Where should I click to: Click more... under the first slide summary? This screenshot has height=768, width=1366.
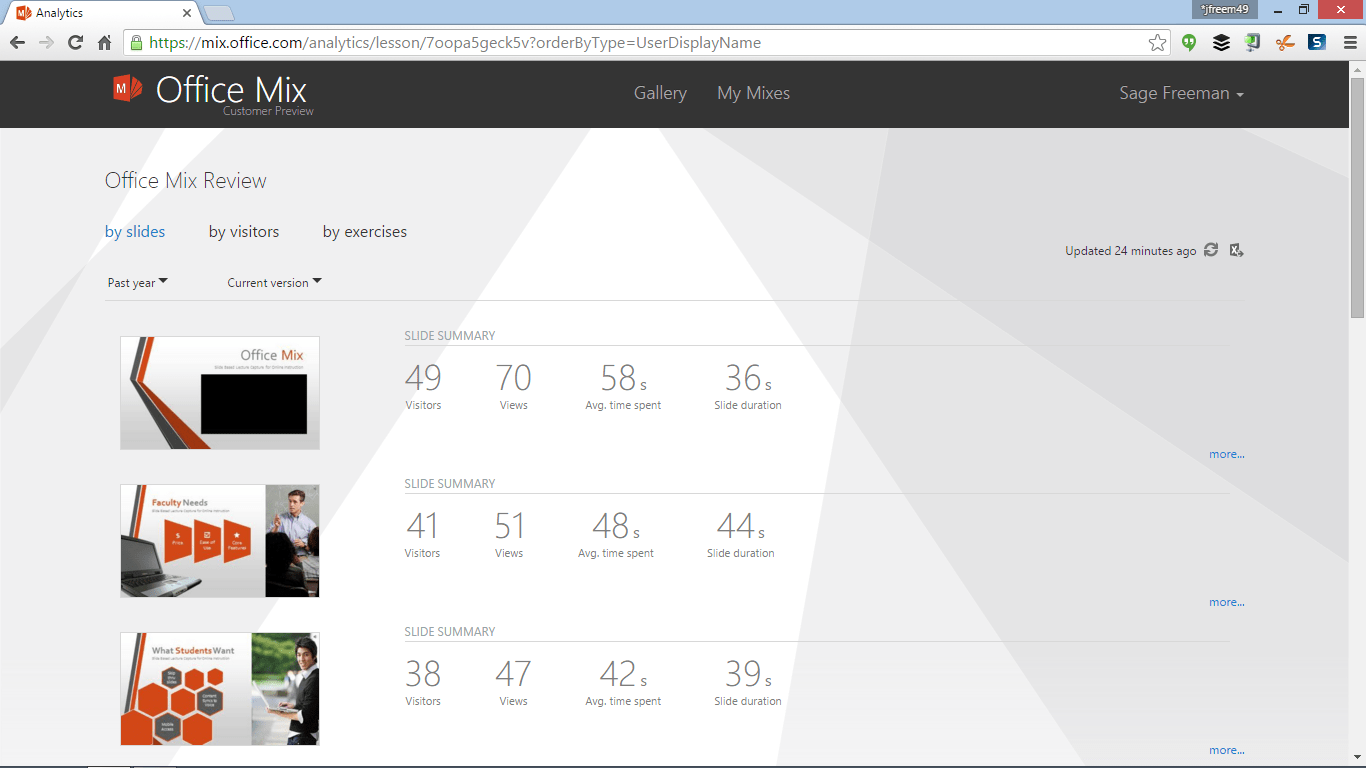[x=1226, y=453]
